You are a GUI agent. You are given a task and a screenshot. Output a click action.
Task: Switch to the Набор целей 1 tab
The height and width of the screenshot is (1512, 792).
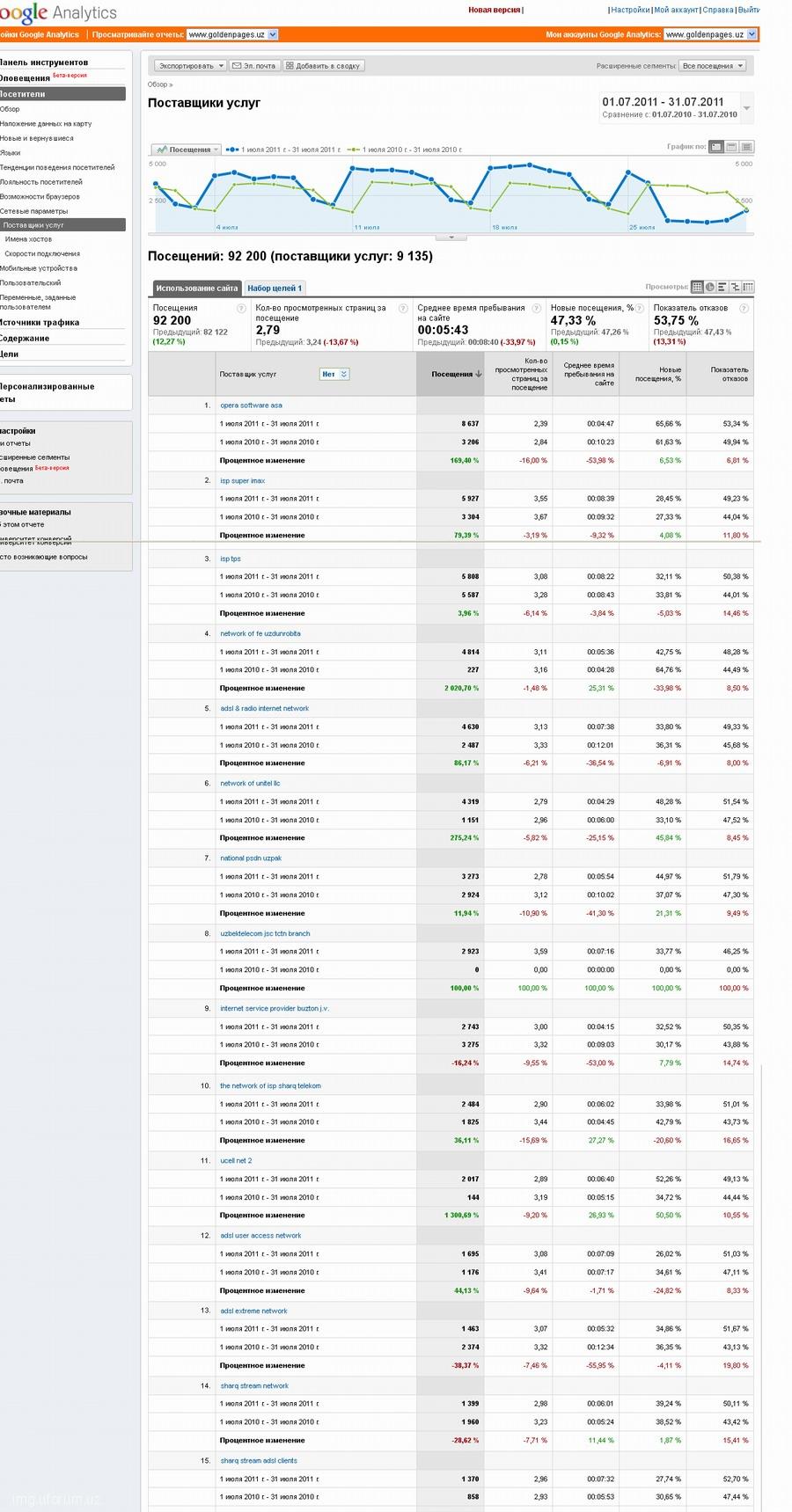pos(275,288)
